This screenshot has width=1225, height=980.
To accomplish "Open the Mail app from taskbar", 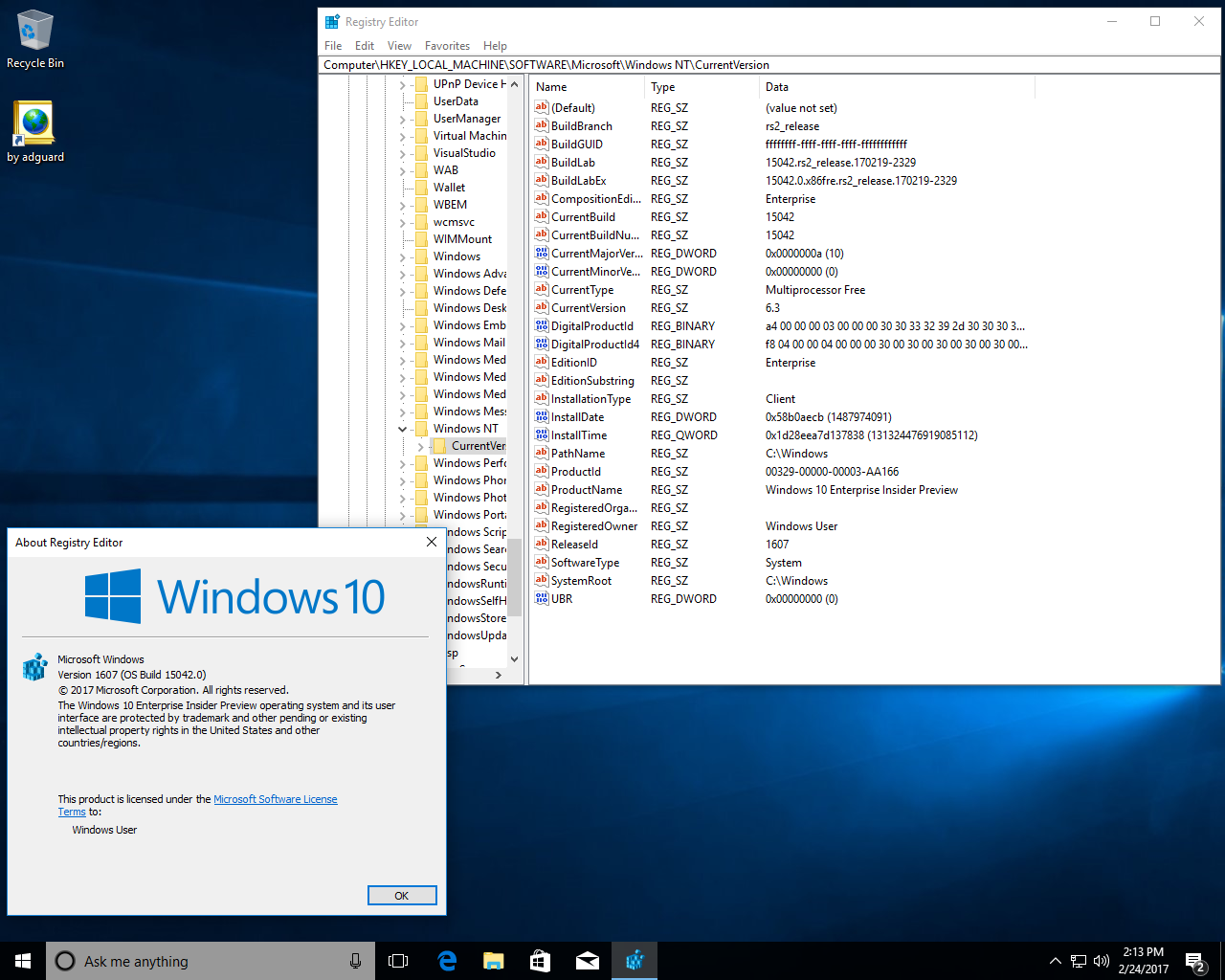I will pos(588,961).
